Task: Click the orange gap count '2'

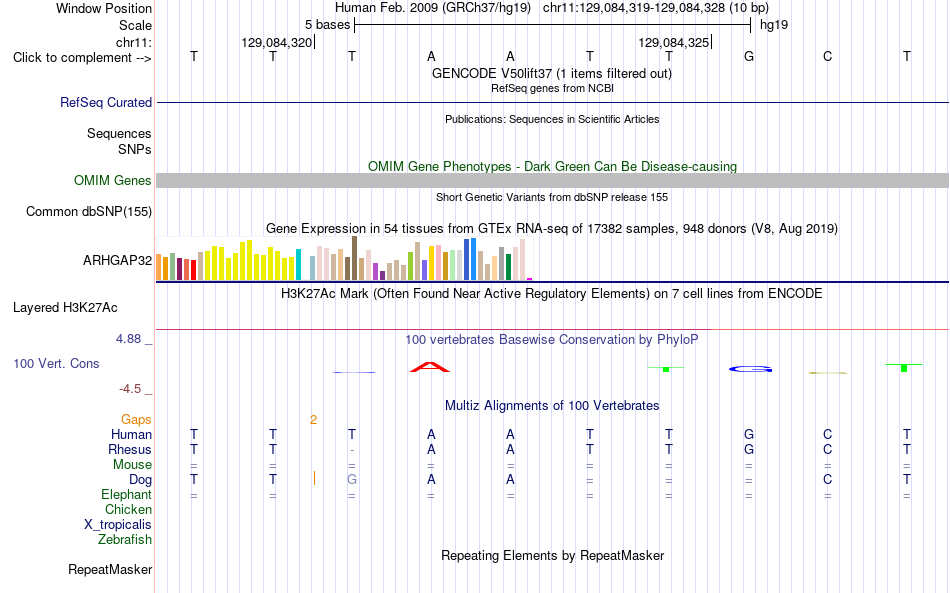Action: coord(313,420)
